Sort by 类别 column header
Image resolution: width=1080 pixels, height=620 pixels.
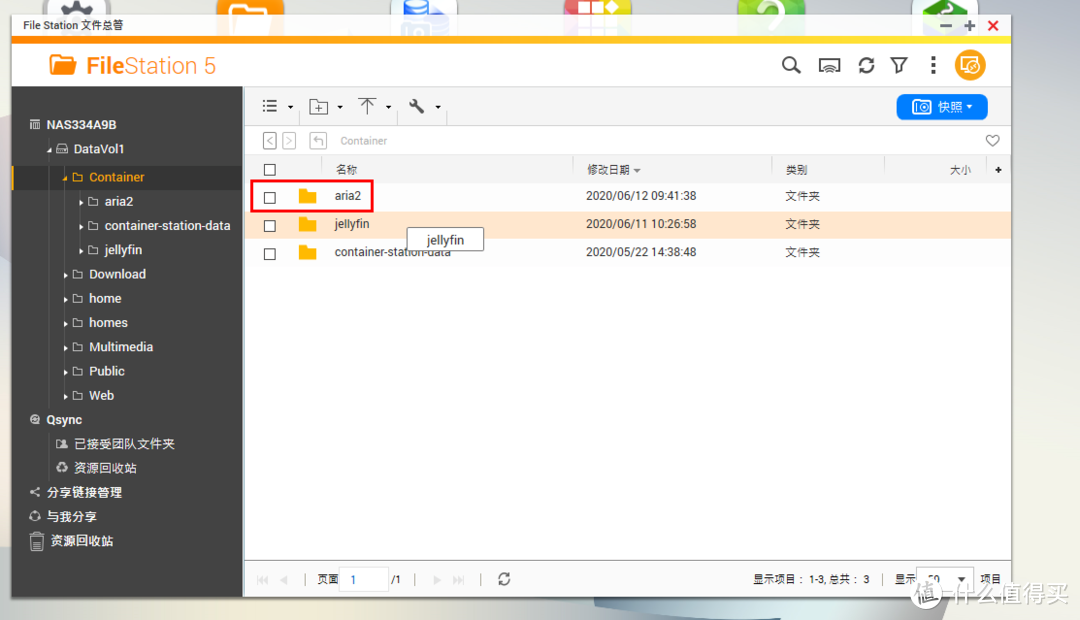pyautogui.click(x=796, y=169)
